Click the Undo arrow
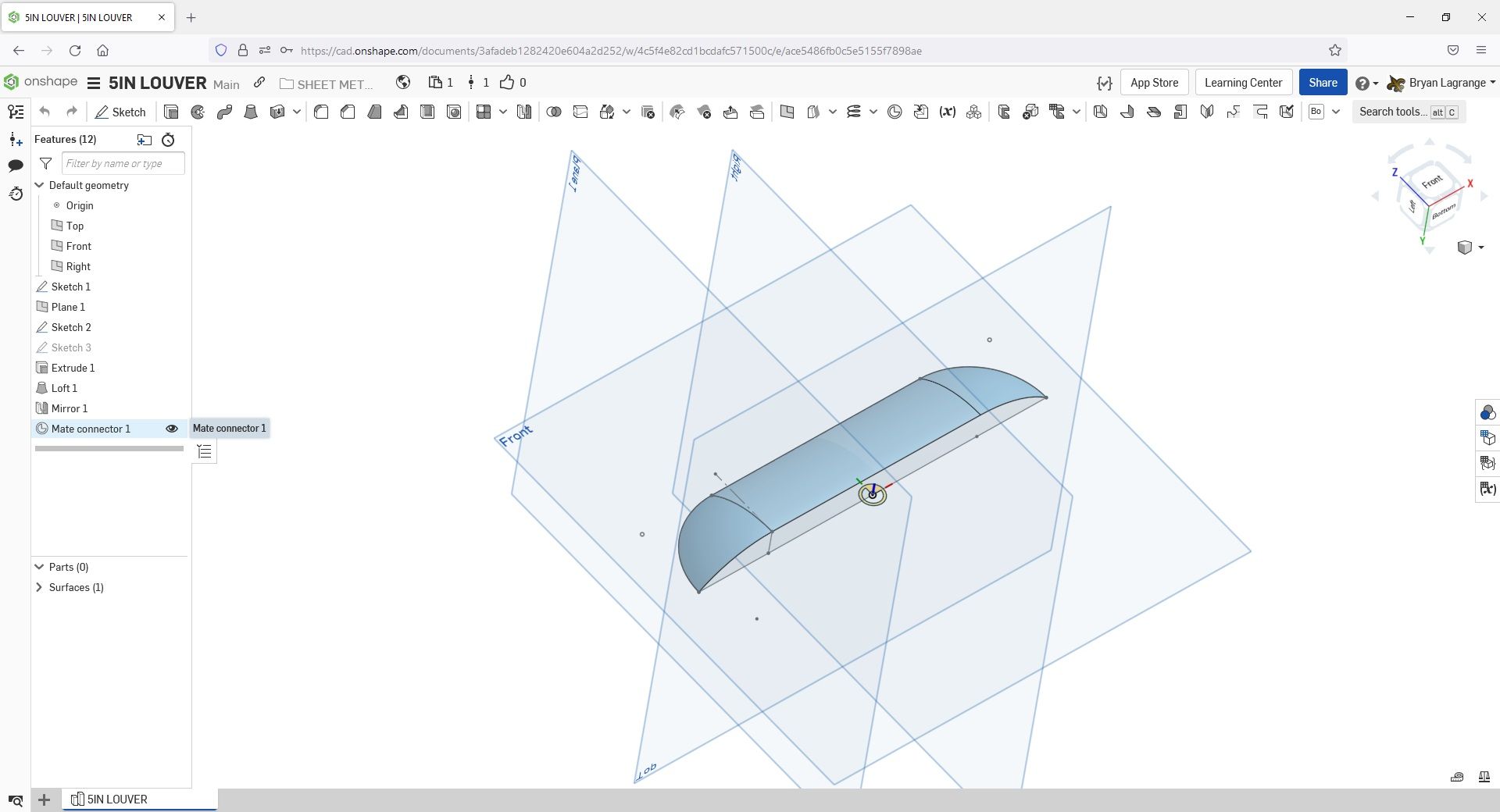1500x812 pixels. [45, 112]
